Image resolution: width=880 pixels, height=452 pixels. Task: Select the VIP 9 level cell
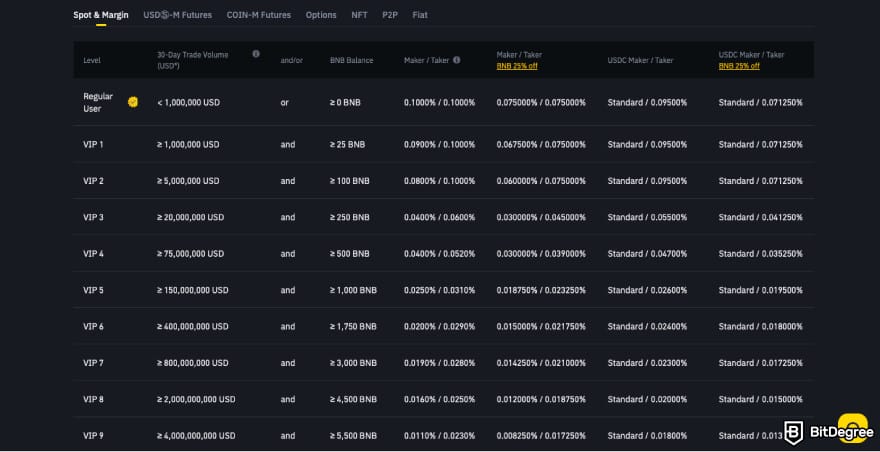click(93, 436)
